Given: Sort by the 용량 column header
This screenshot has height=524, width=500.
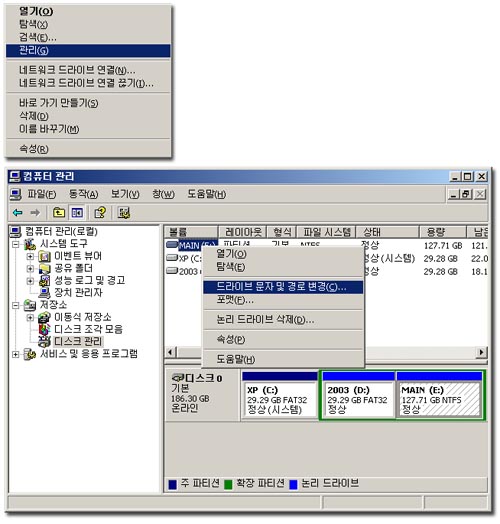Looking at the screenshot, I should point(443,232).
